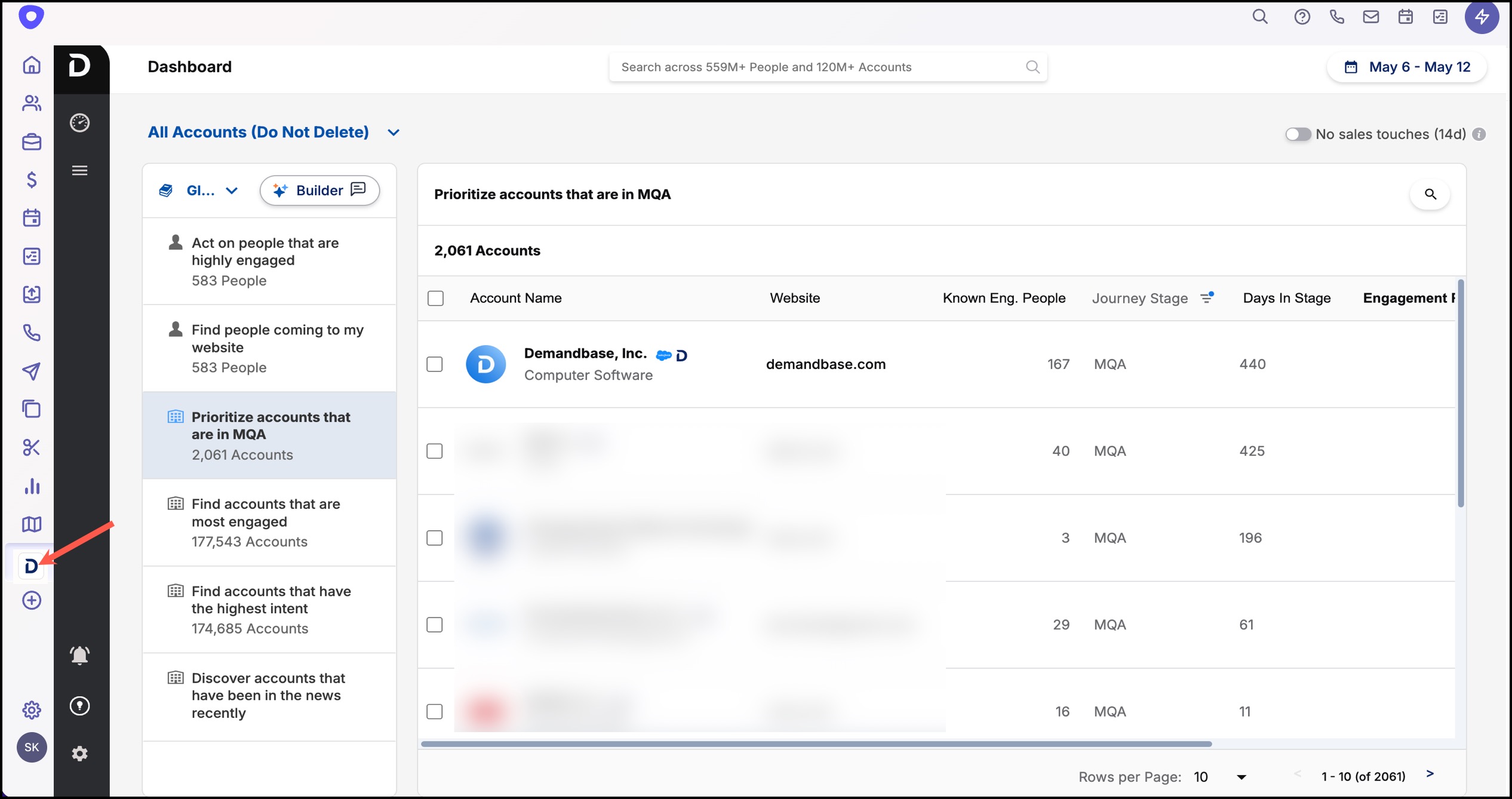1512x799 pixels.
Task: Select Find accounts that are most engaged
Action: [269, 523]
